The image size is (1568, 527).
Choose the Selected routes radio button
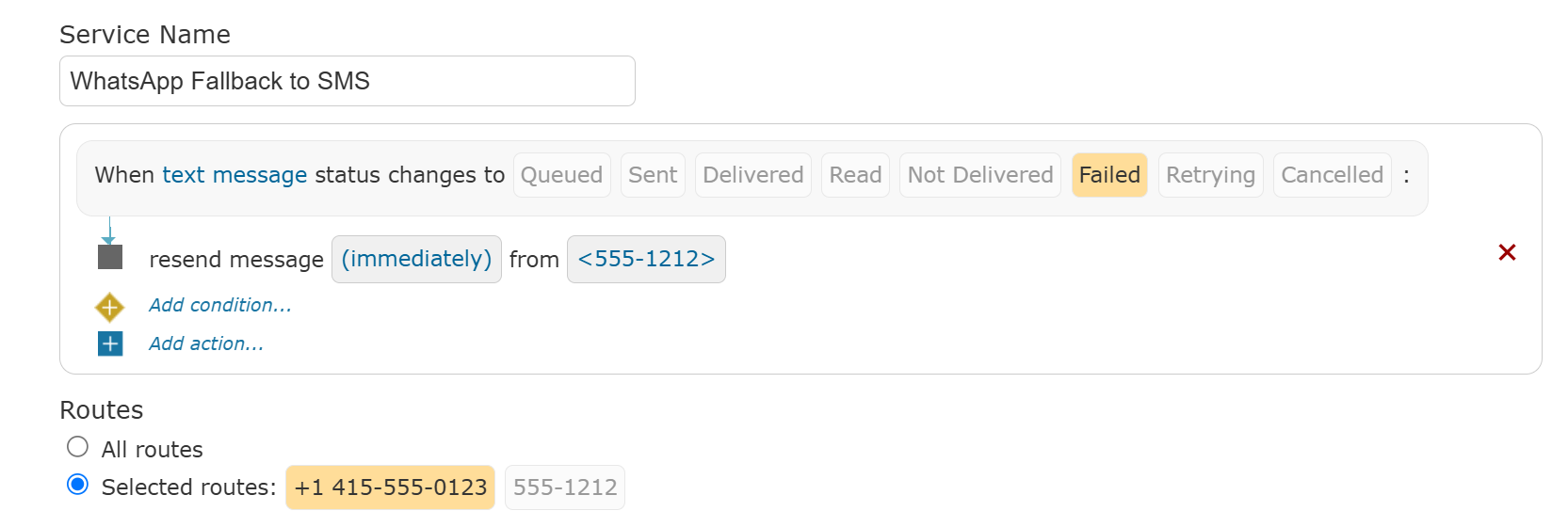click(78, 485)
